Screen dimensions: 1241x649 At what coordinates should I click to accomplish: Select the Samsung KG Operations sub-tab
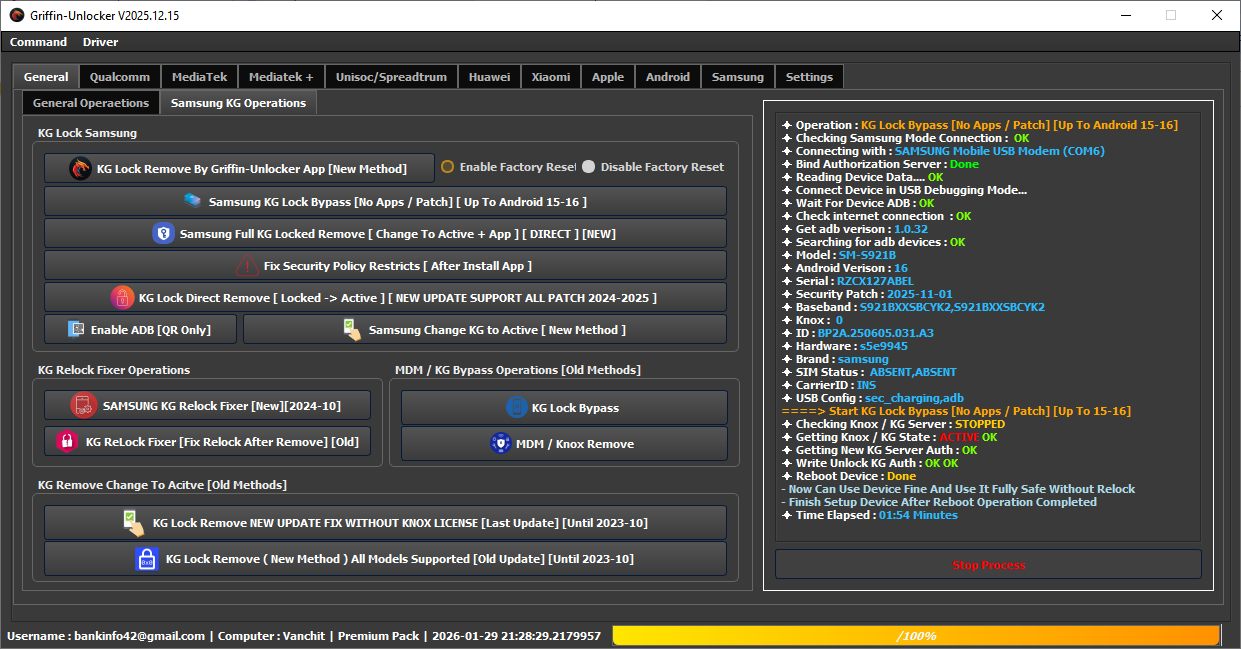point(238,102)
